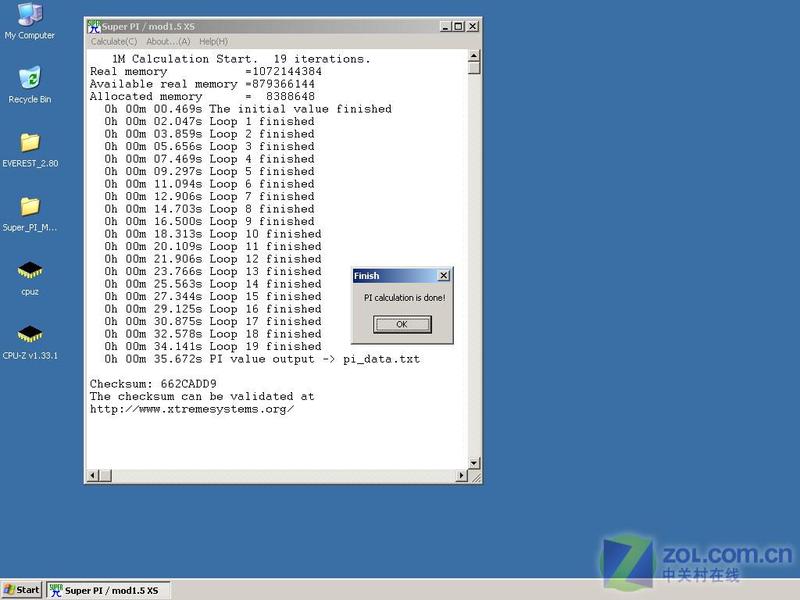Click the 'Real memory =1072144384' line
Screen dimensions: 800x600
(206, 71)
